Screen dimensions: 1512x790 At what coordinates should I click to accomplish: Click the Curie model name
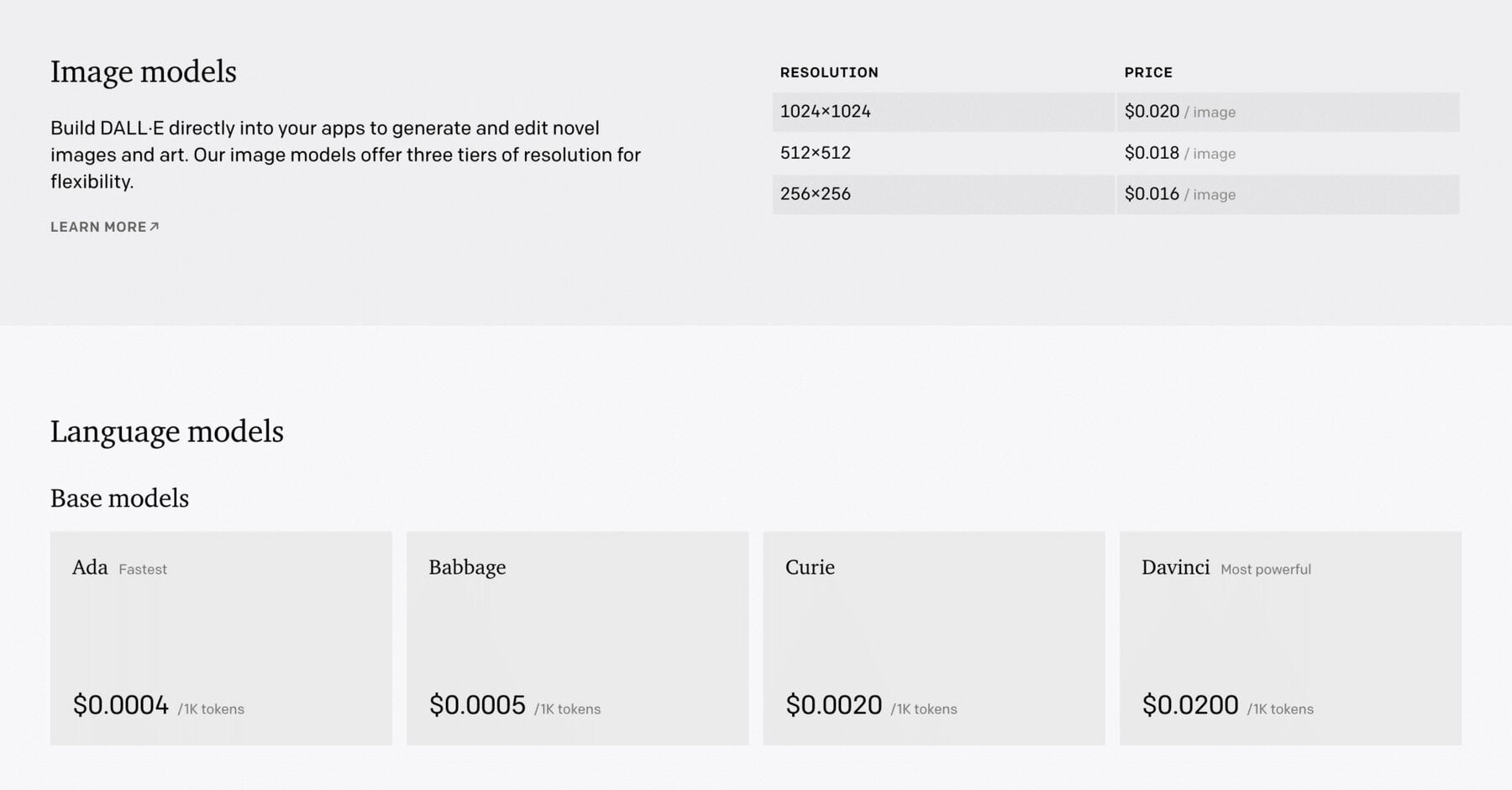[x=810, y=567]
